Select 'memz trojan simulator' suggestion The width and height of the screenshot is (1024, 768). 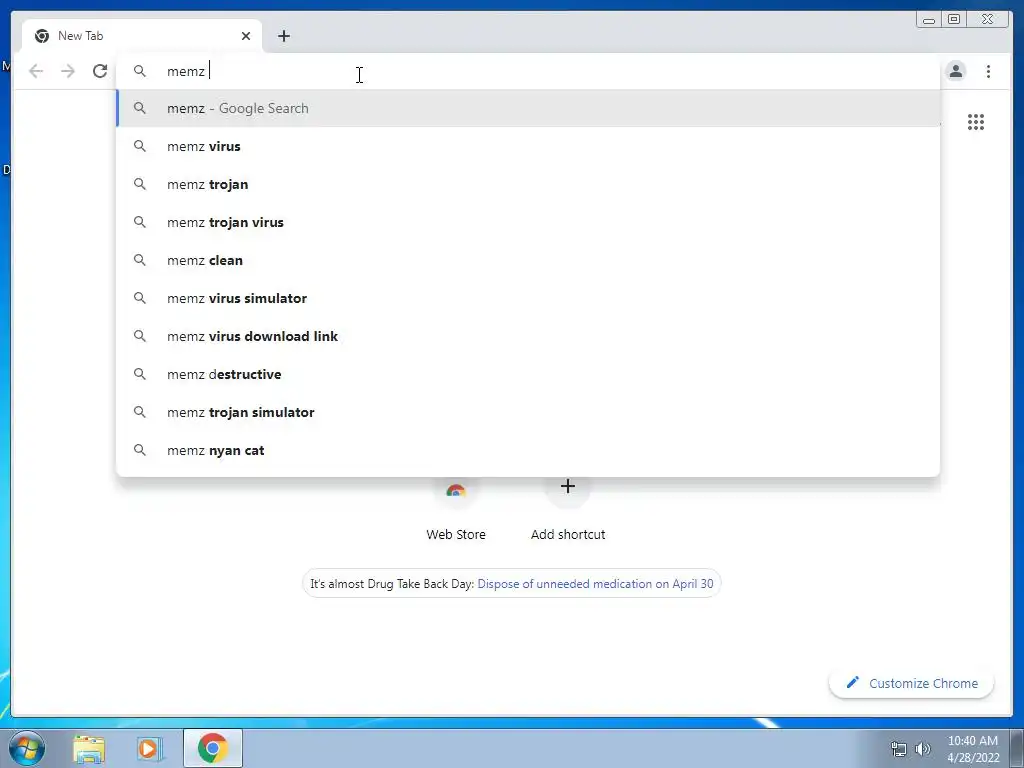click(528, 412)
